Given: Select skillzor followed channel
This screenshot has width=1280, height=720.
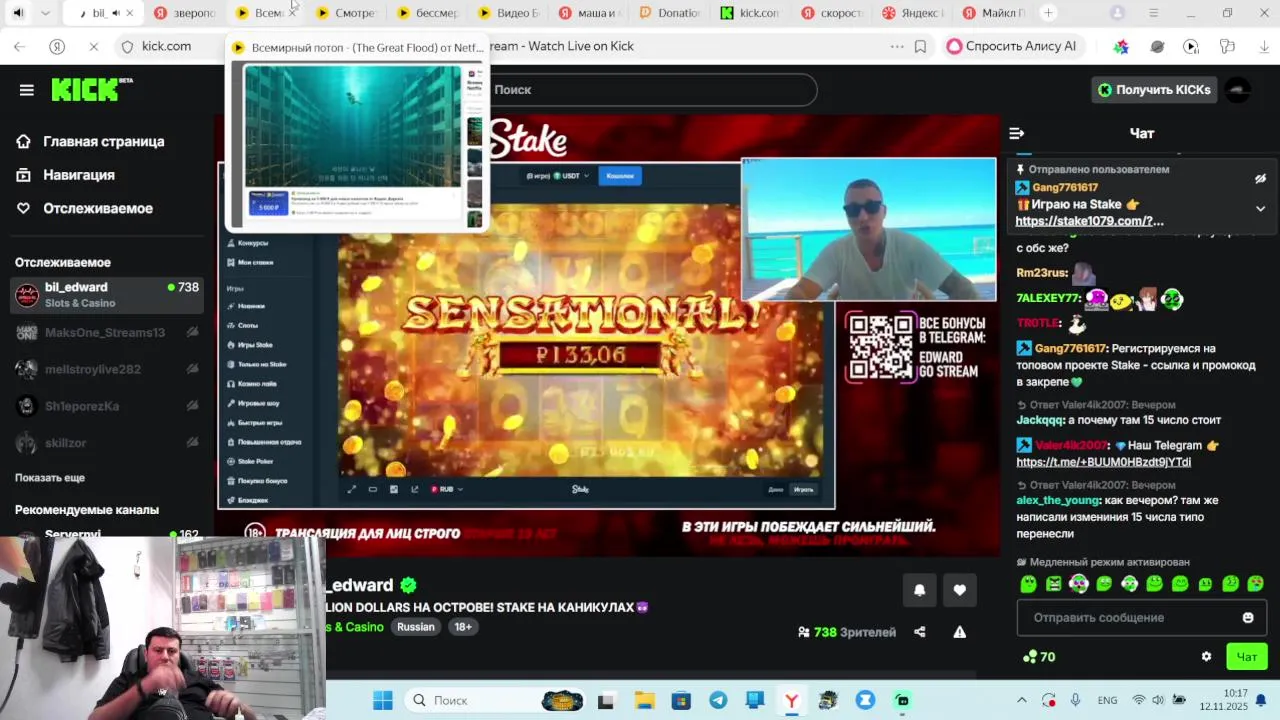Looking at the screenshot, I should 107,443.
